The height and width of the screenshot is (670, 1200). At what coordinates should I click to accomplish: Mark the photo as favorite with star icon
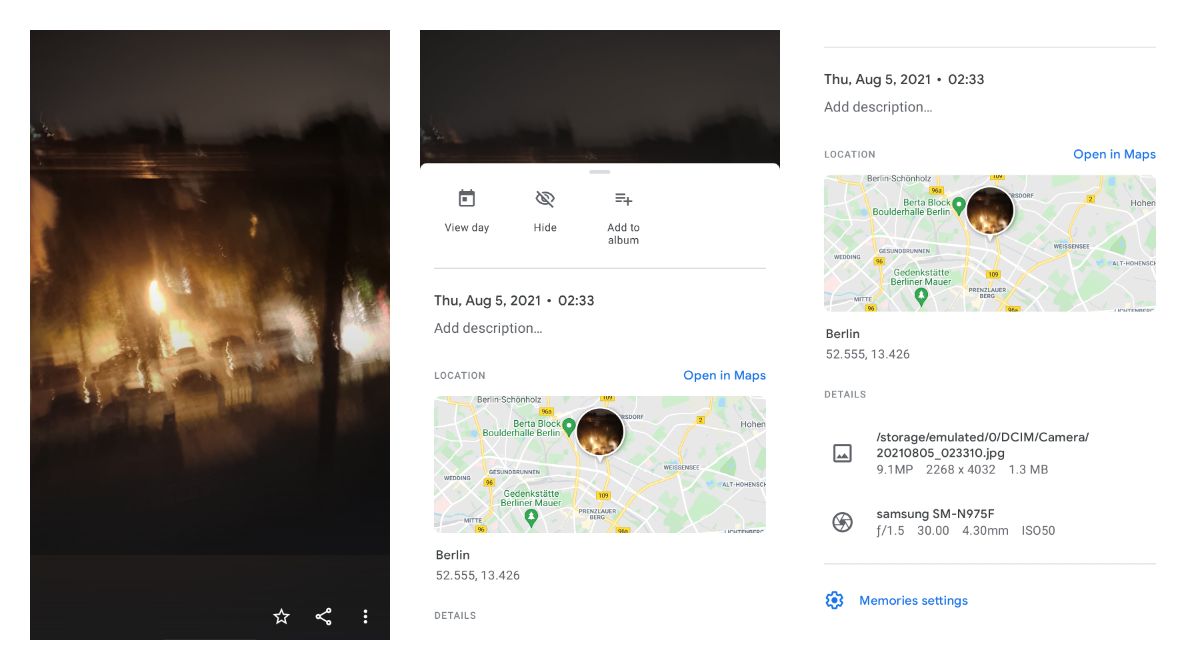tap(281, 616)
